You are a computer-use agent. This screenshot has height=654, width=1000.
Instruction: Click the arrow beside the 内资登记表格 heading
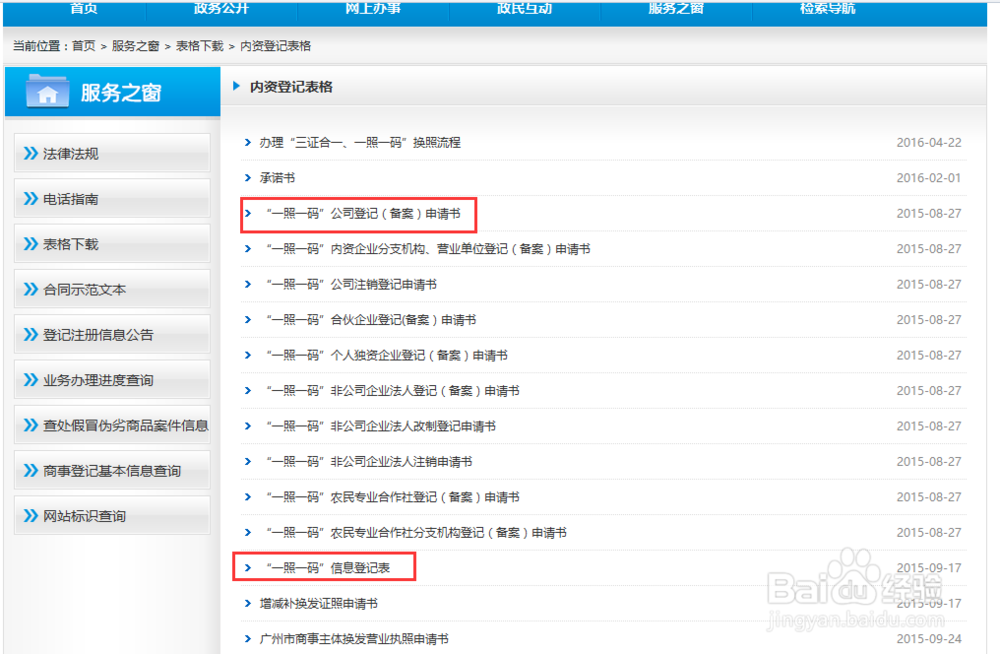[236, 87]
